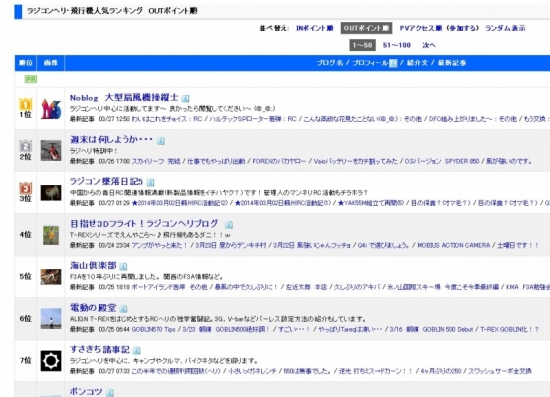Click rank label 7位
Screen dimensions: 550x397
point(25,360)
